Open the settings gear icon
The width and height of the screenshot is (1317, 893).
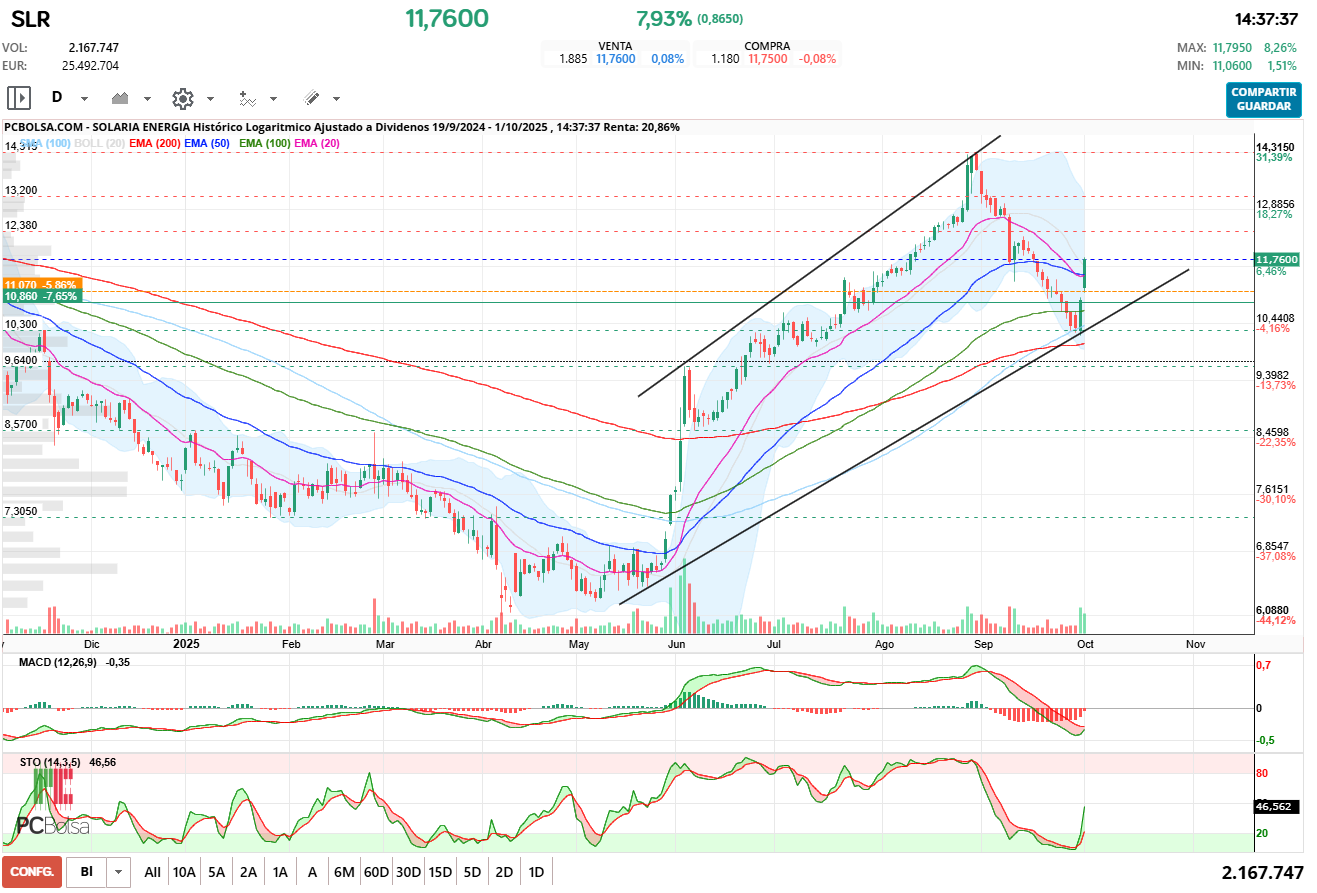point(182,98)
